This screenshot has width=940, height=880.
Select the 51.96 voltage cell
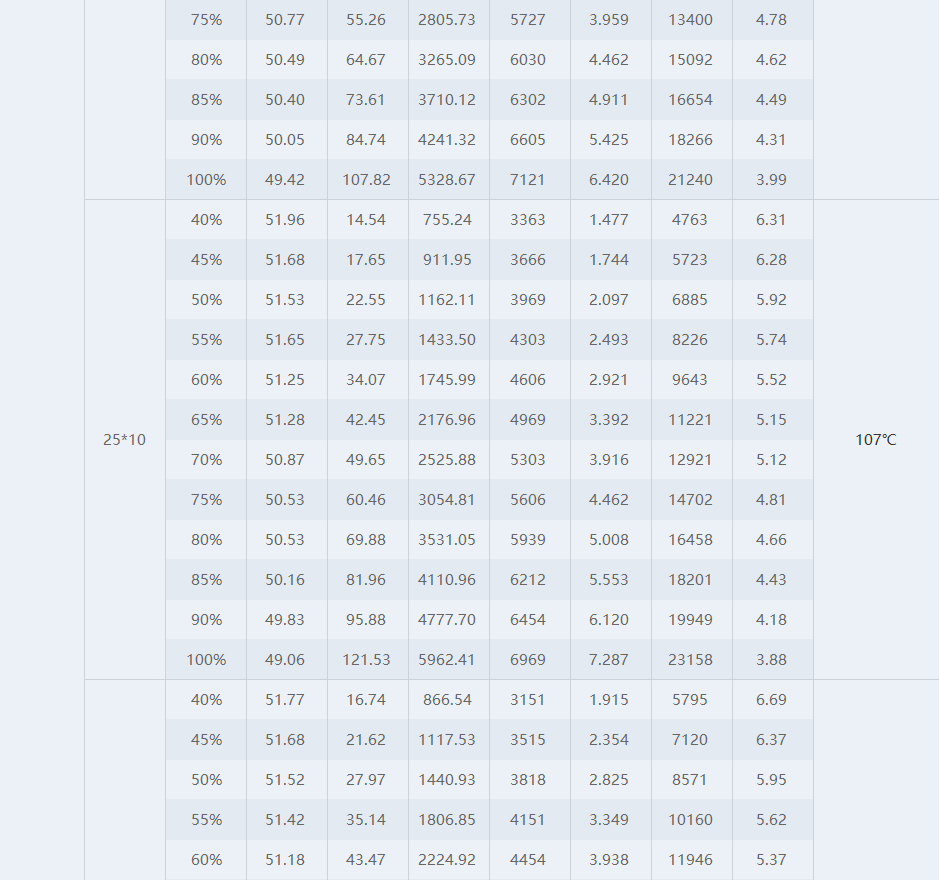tap(287, 220)
